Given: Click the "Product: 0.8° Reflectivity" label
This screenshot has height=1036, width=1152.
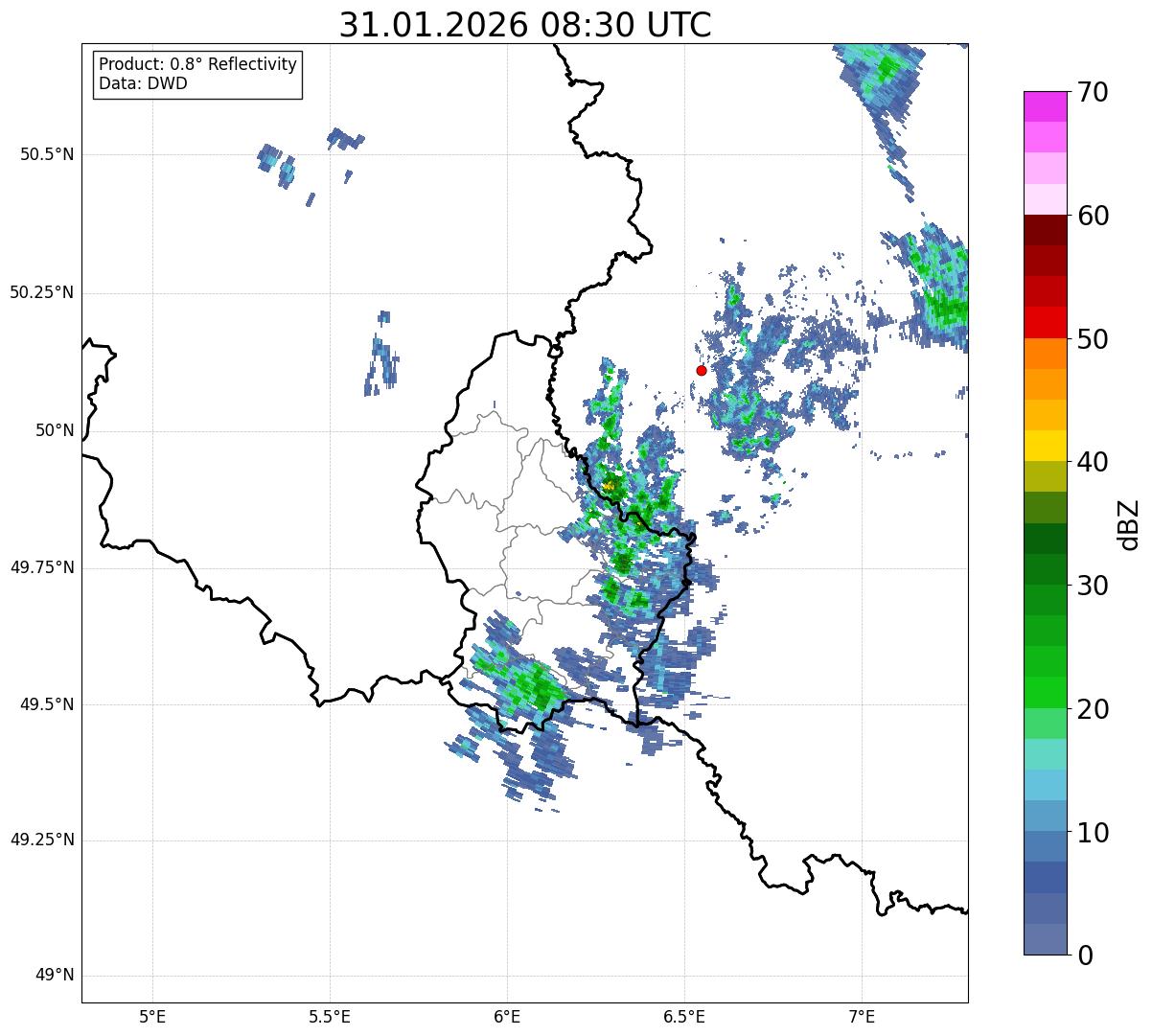Looking at the screenshot, I should pos(198,64).
